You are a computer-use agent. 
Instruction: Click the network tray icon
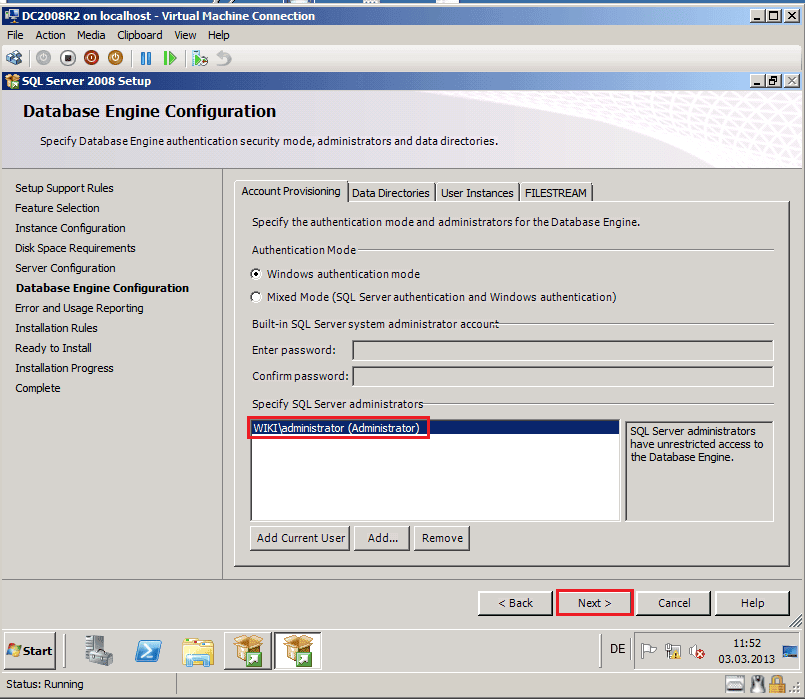[x=673, y=651]
